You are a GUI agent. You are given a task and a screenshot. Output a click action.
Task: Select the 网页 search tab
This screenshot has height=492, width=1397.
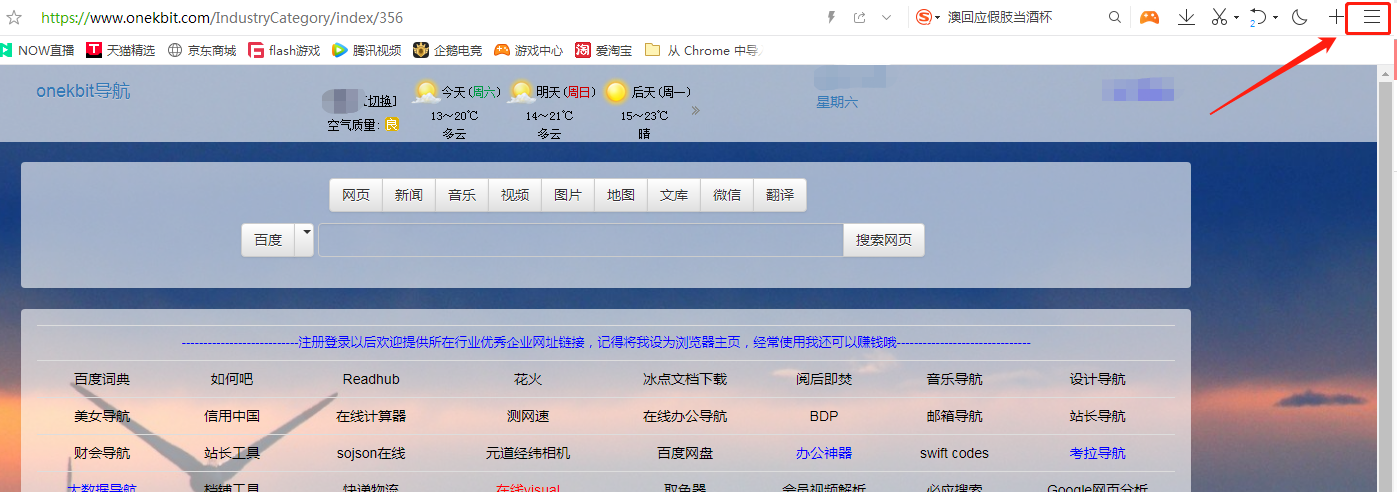[356, 195]
